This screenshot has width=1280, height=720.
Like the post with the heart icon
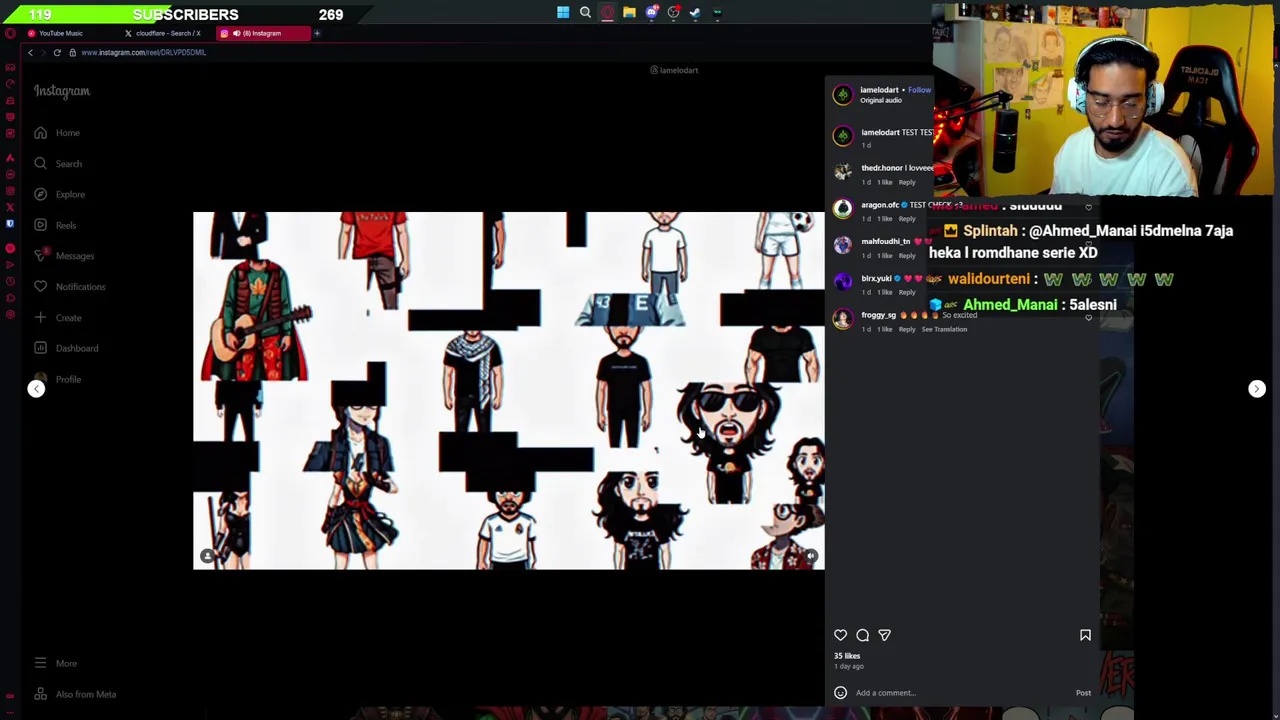840,635
